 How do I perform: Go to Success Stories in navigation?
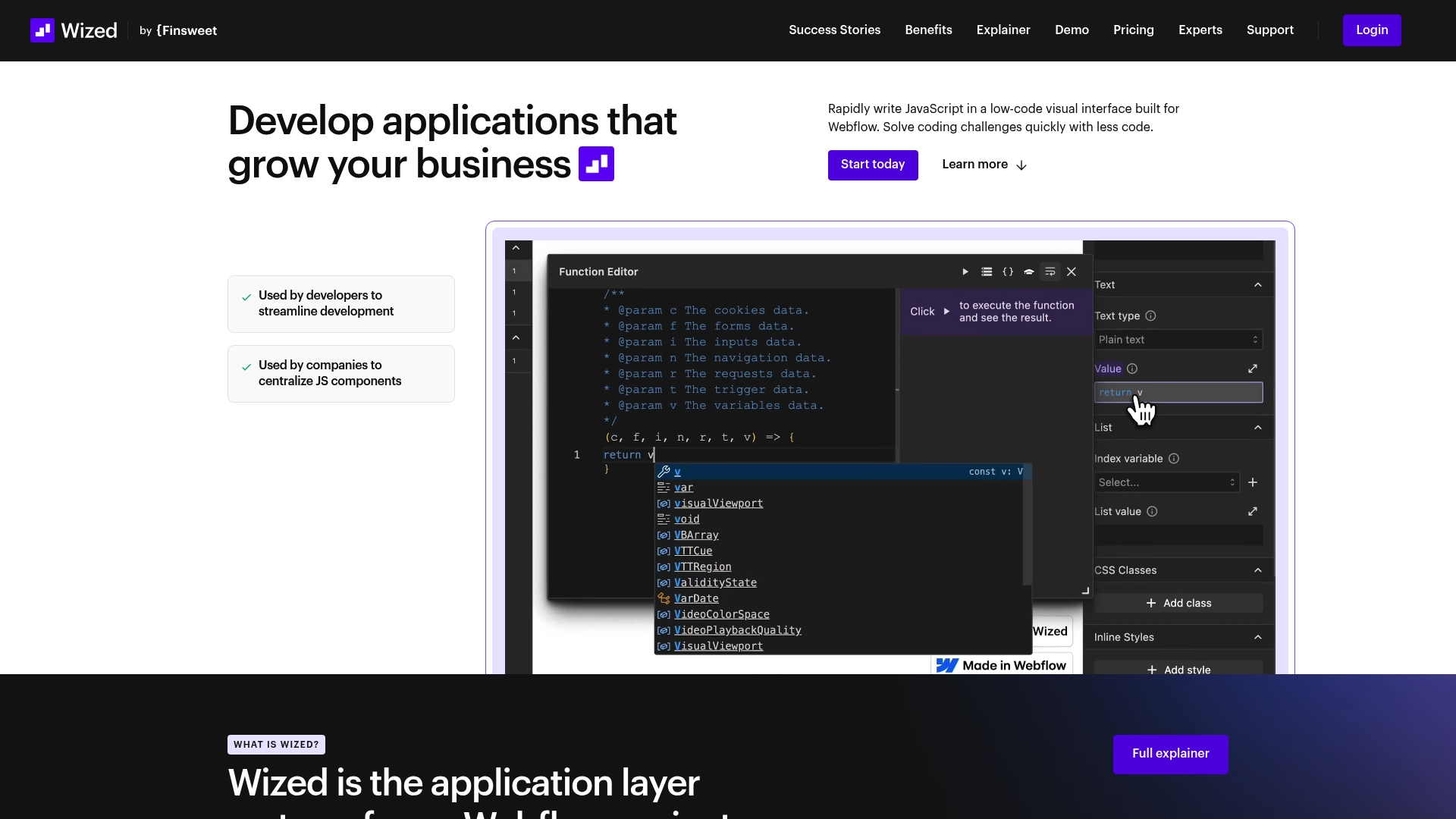tap(834, 30)
